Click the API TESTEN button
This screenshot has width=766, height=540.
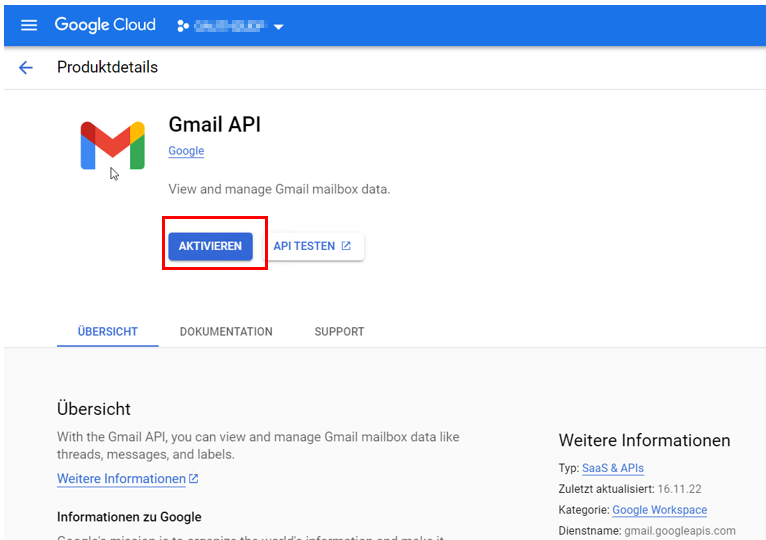tap(313, 246)
